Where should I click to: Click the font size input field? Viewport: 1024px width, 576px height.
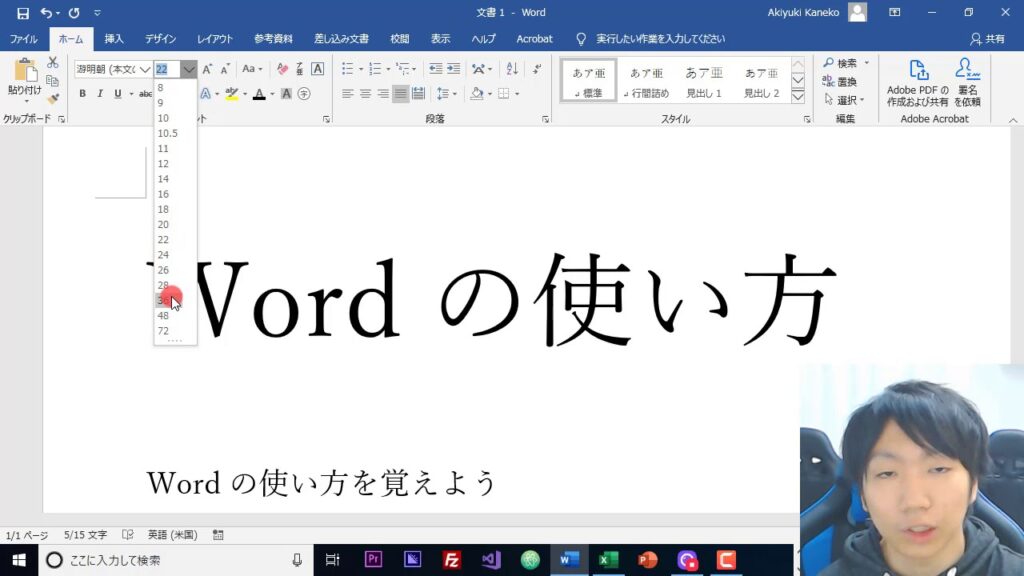(x=167, y=69)
